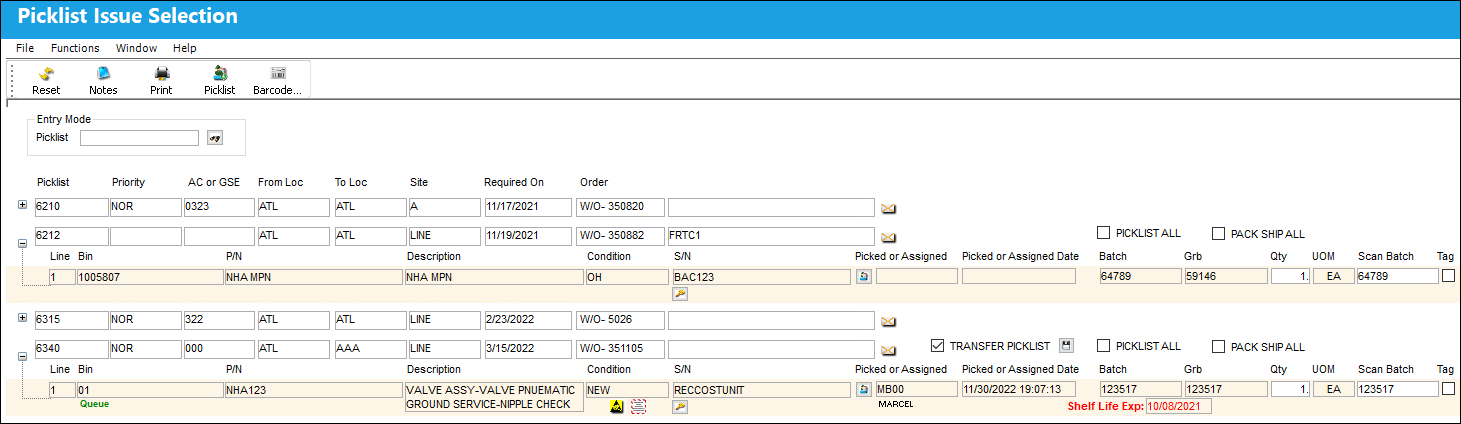Expand picklist 6210 row
The image size is (1461, 424).
23,205
